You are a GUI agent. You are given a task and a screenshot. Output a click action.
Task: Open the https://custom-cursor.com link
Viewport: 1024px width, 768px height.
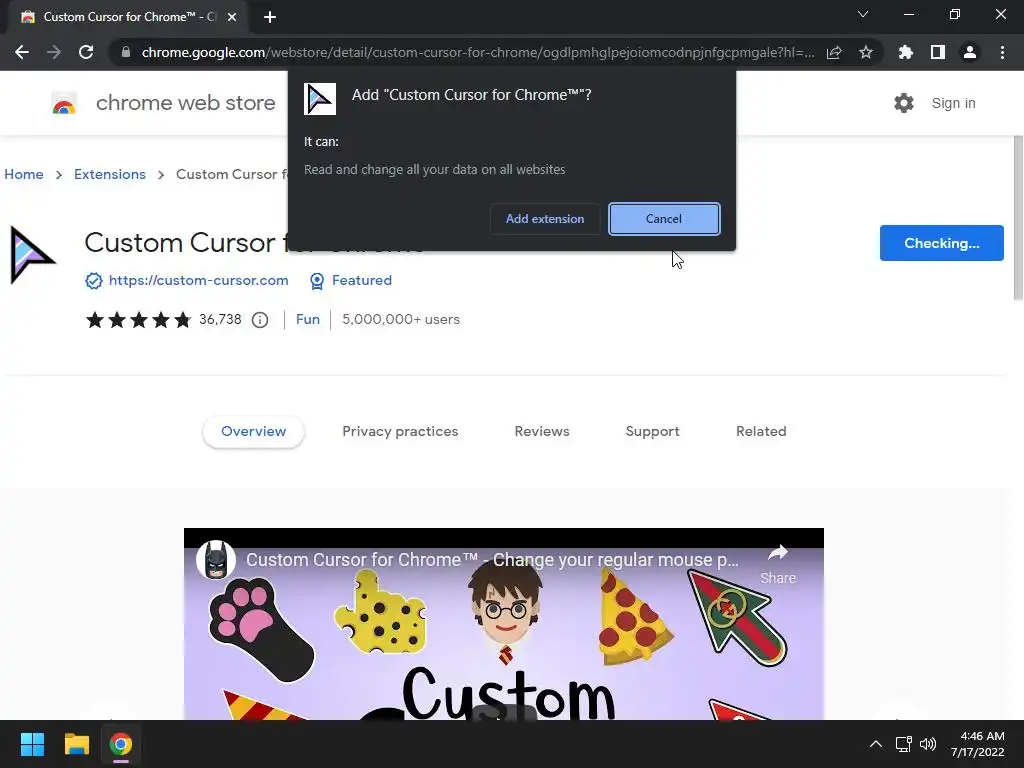coord(199,280)
